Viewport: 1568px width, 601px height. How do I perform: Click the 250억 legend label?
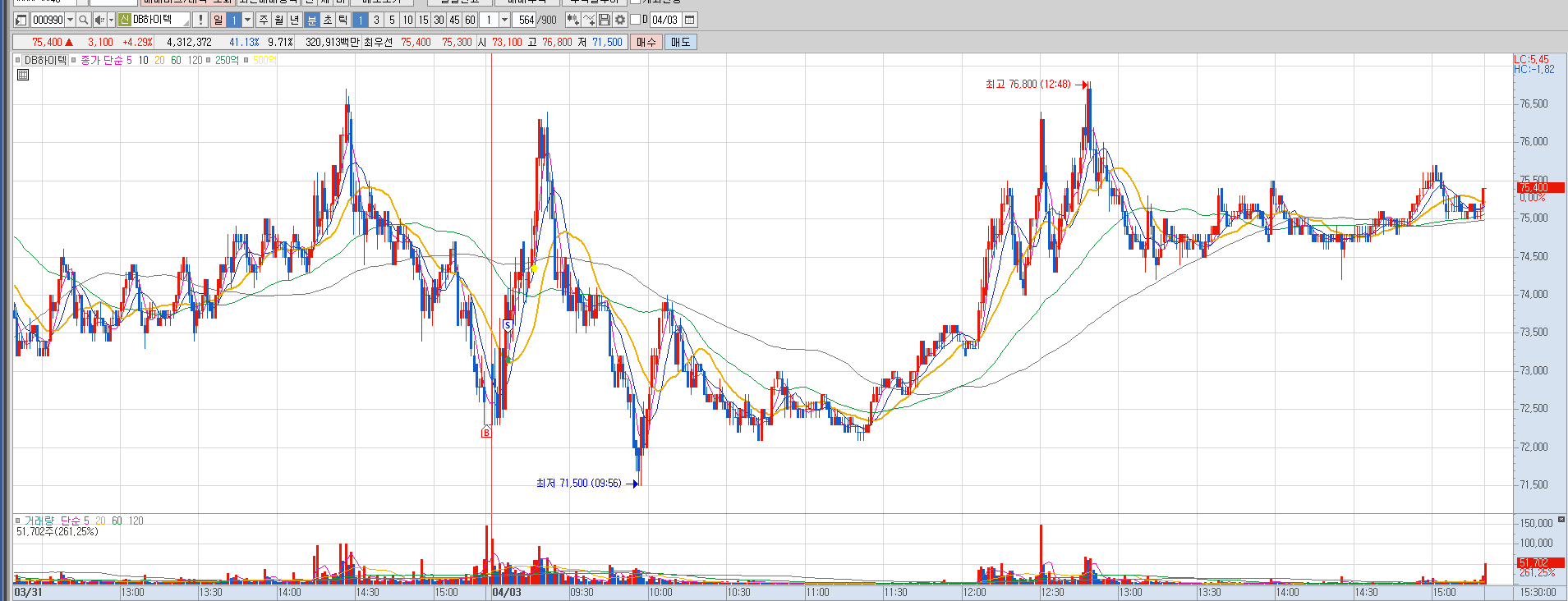227,60
